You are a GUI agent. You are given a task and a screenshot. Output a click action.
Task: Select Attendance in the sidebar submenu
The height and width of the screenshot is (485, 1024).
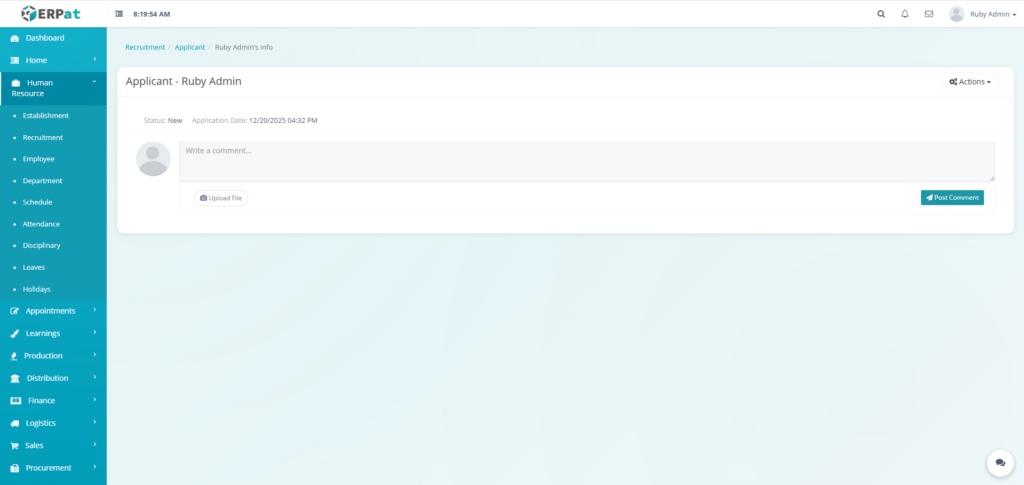41,224
